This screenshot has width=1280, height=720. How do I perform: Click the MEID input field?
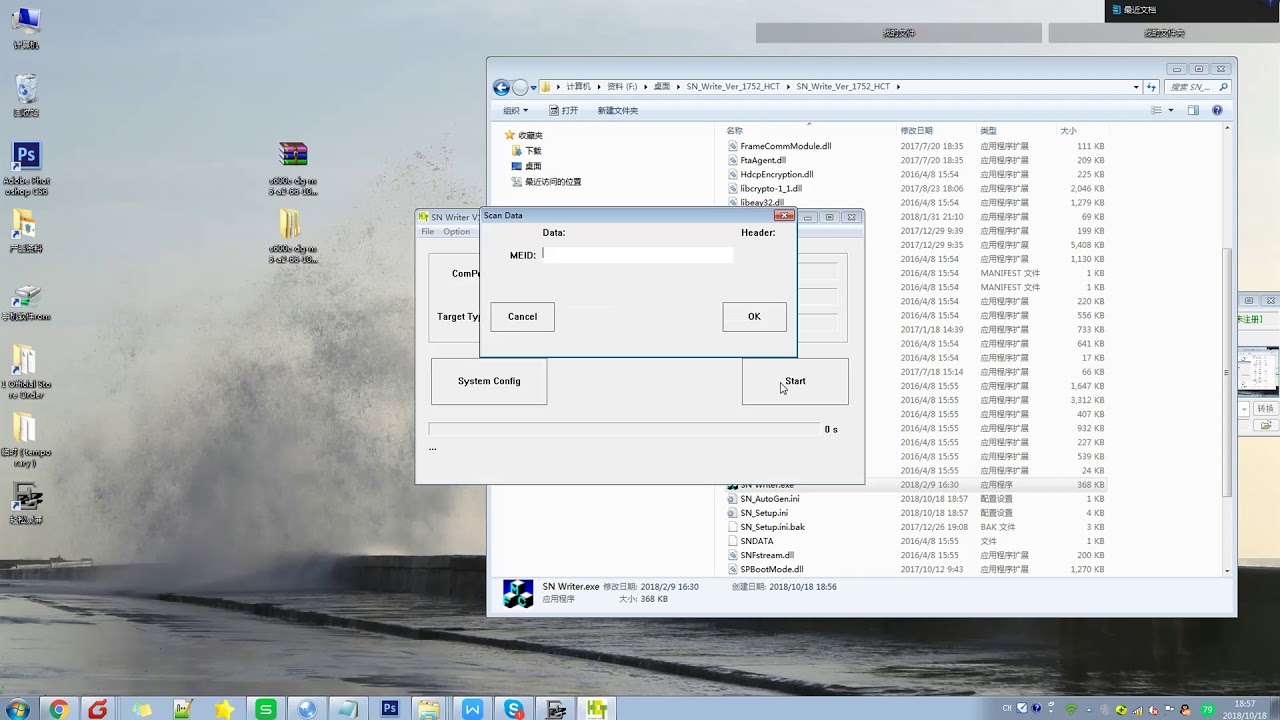tap(637, 255)
